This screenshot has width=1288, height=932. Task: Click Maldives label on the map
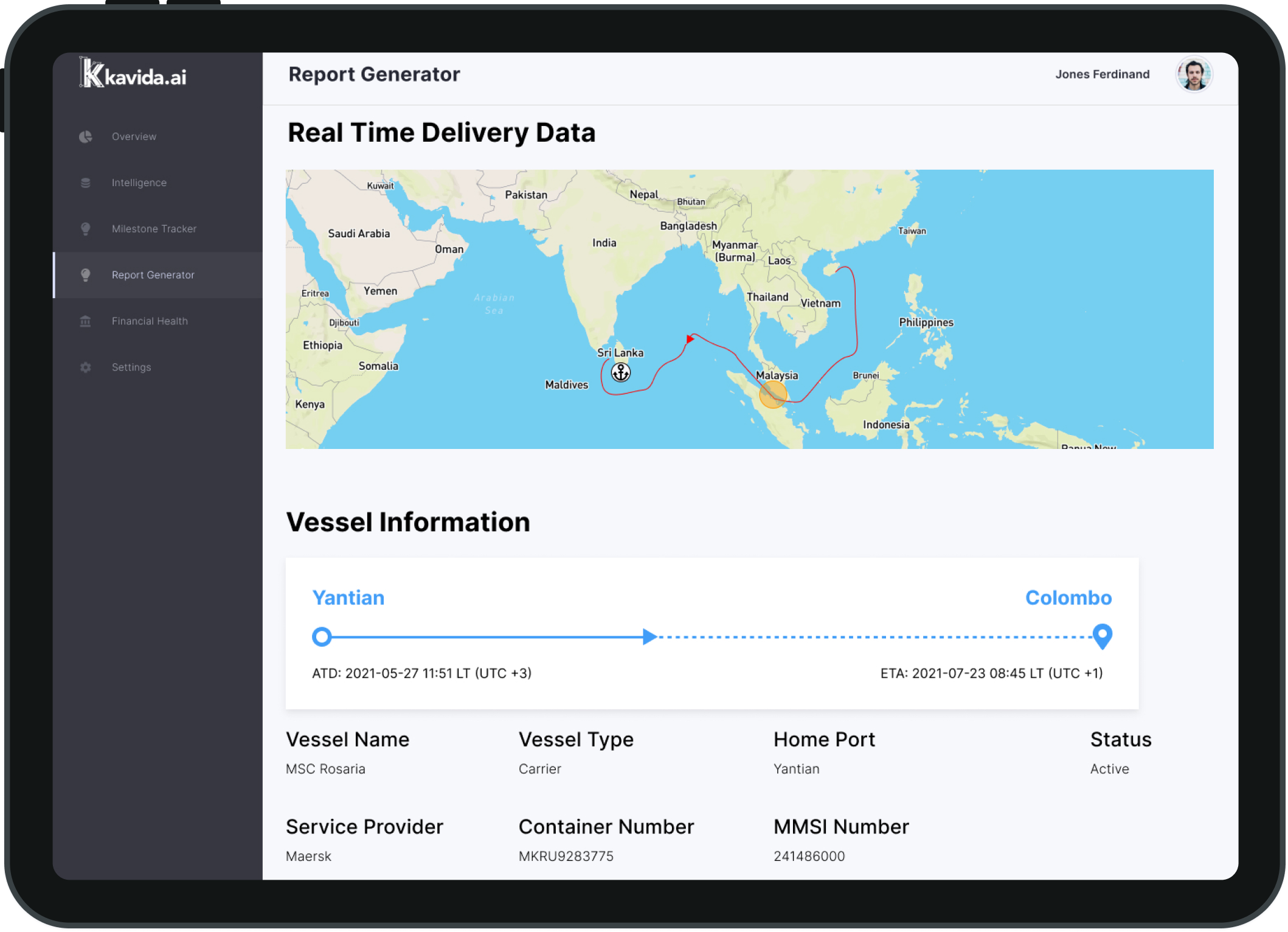(566, 385)
